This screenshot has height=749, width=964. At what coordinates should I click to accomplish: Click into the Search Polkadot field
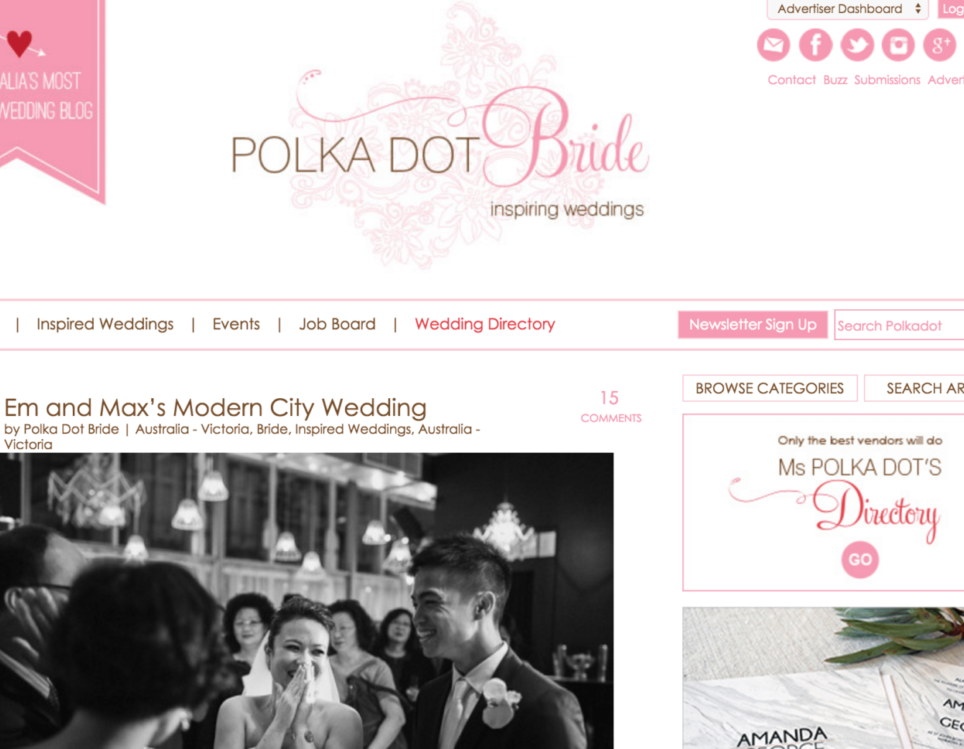tap(899, 325)
